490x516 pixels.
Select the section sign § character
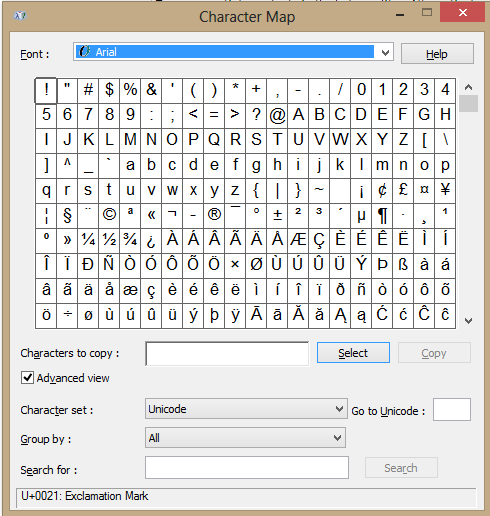pos(67,215)
